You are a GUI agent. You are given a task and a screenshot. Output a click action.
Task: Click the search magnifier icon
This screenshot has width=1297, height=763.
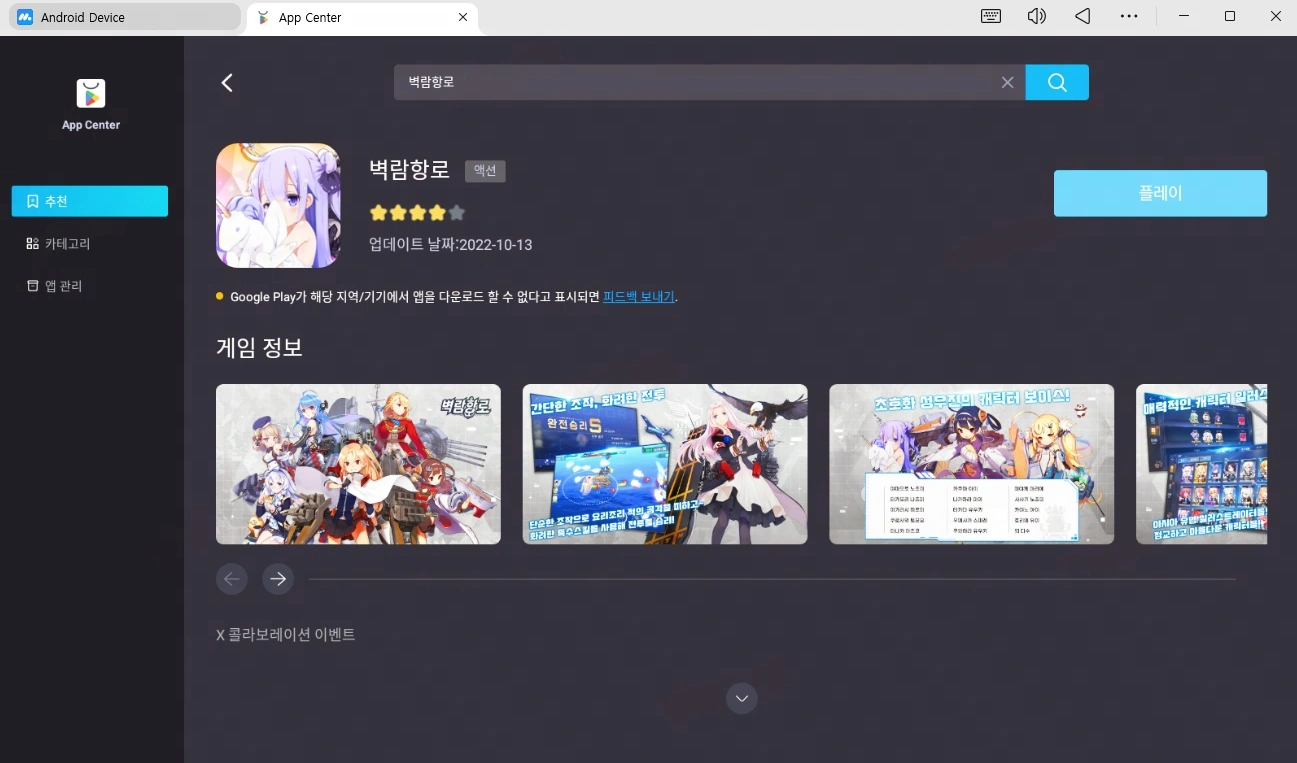click(x=1057, y=82)
